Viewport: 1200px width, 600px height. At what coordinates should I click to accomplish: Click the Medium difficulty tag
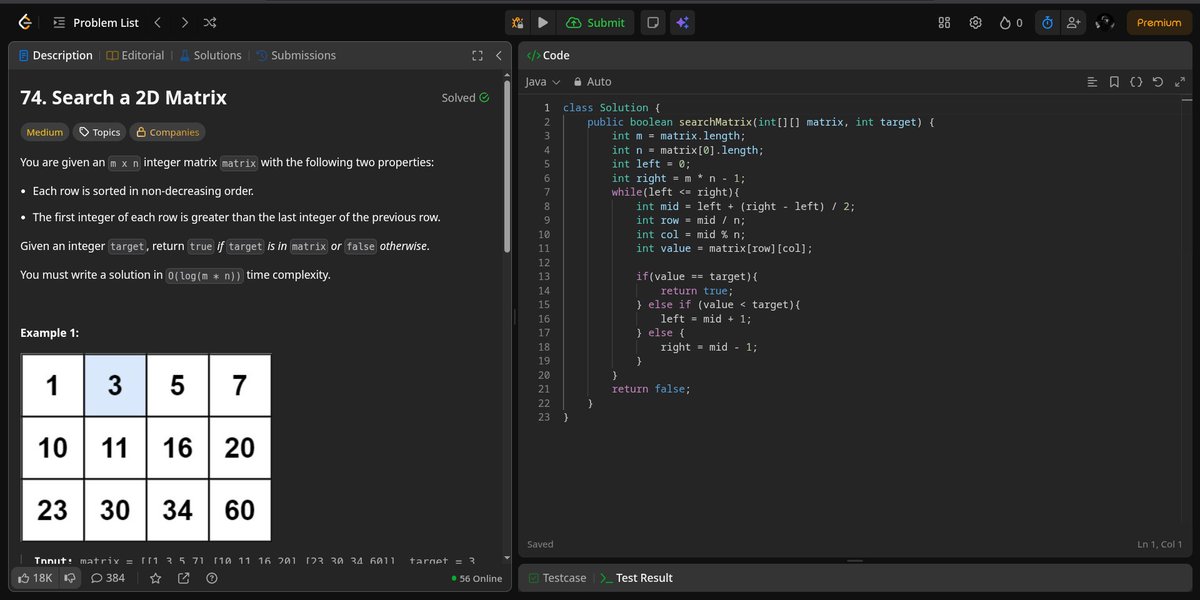click(x=44, y=132)
